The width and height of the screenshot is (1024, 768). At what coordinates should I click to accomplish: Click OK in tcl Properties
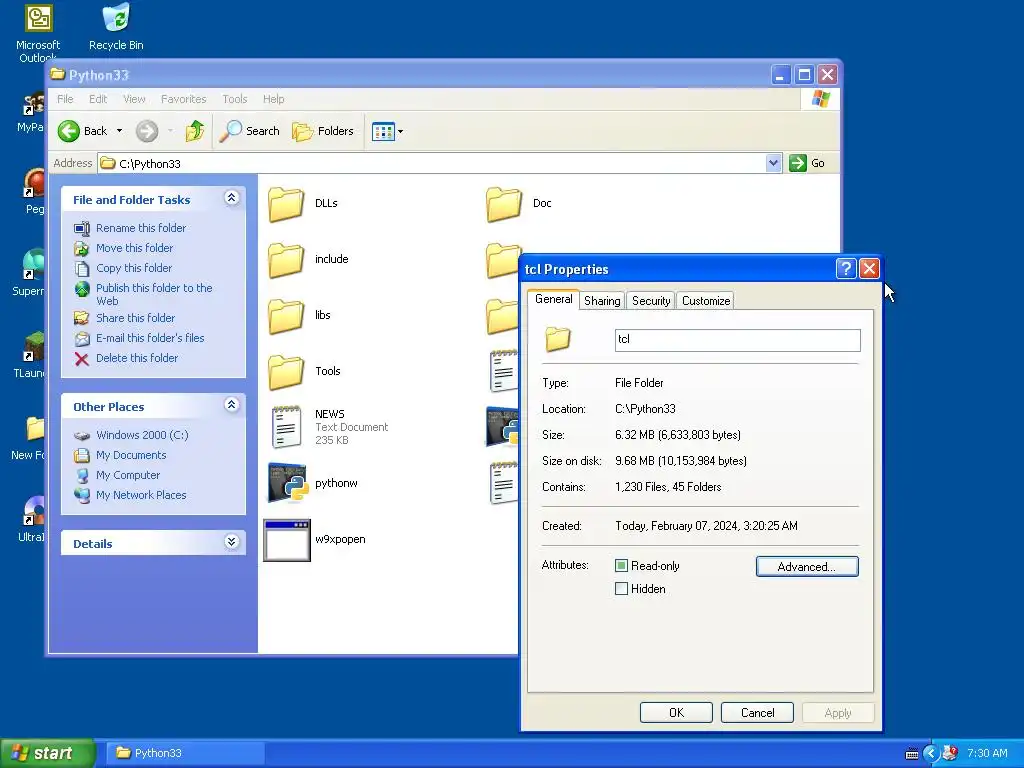676,712
